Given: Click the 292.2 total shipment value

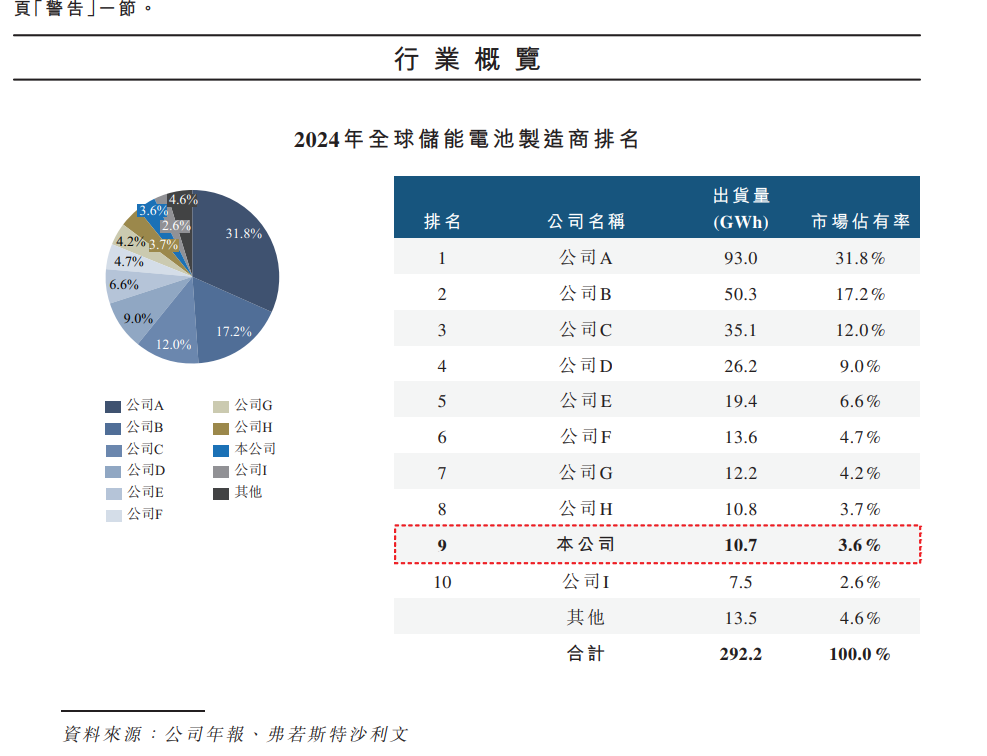Looking at the screenshot, I should (x=741, y=654).
